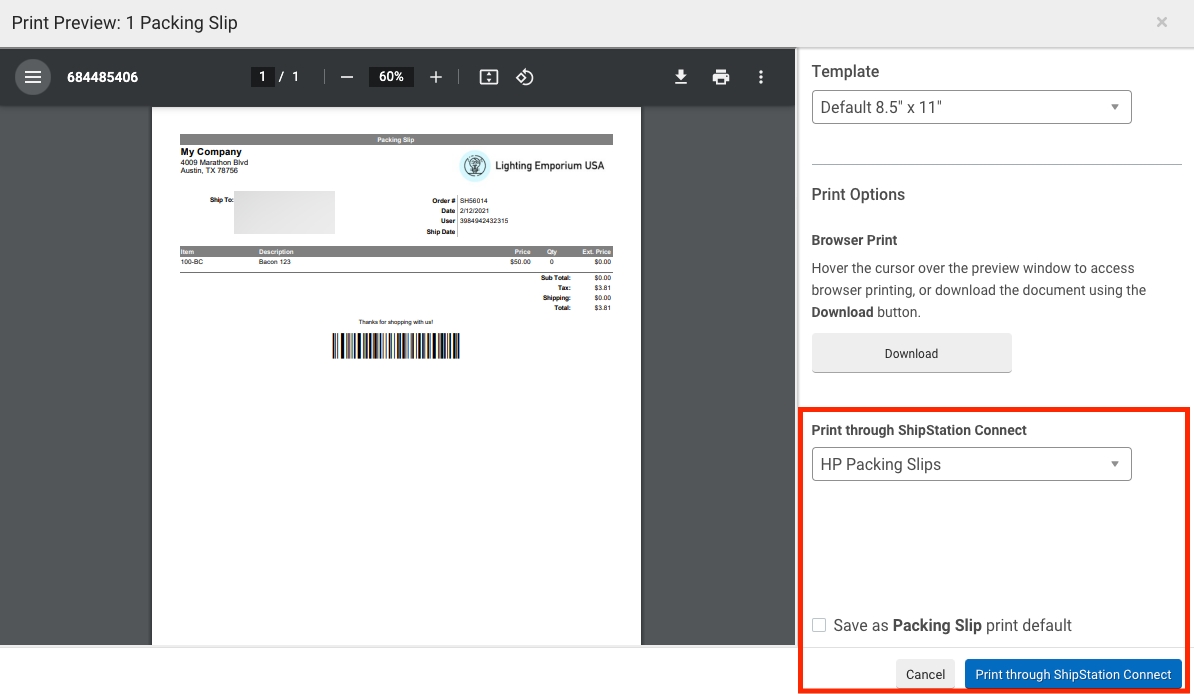1194x694 pixels.
Task: Click the page number input field
Action: coord(261,76)
